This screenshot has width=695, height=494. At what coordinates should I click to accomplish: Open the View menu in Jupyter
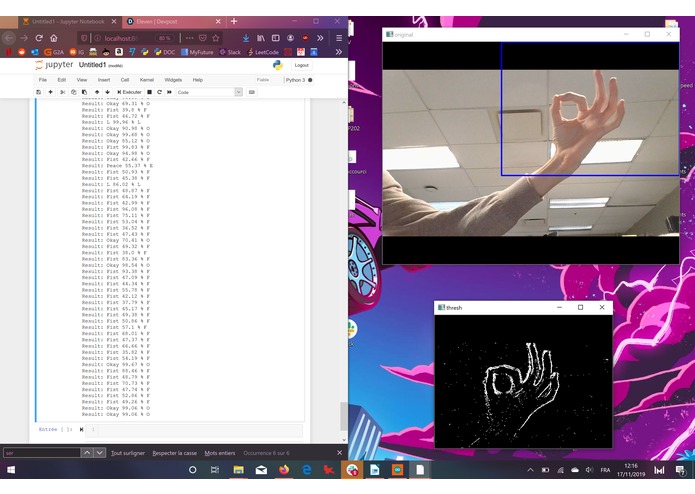click(x=82, y=80)
